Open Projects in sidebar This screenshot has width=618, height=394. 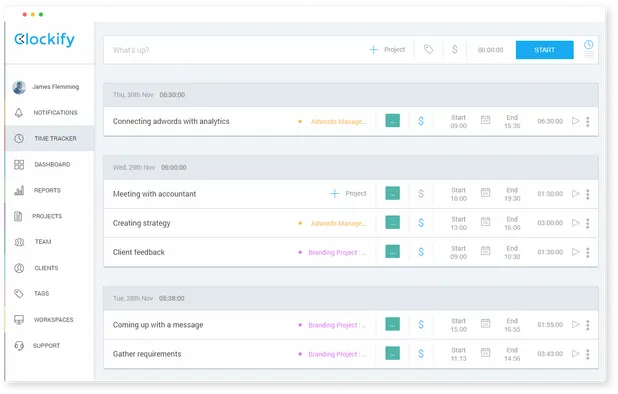pos(50,216)
